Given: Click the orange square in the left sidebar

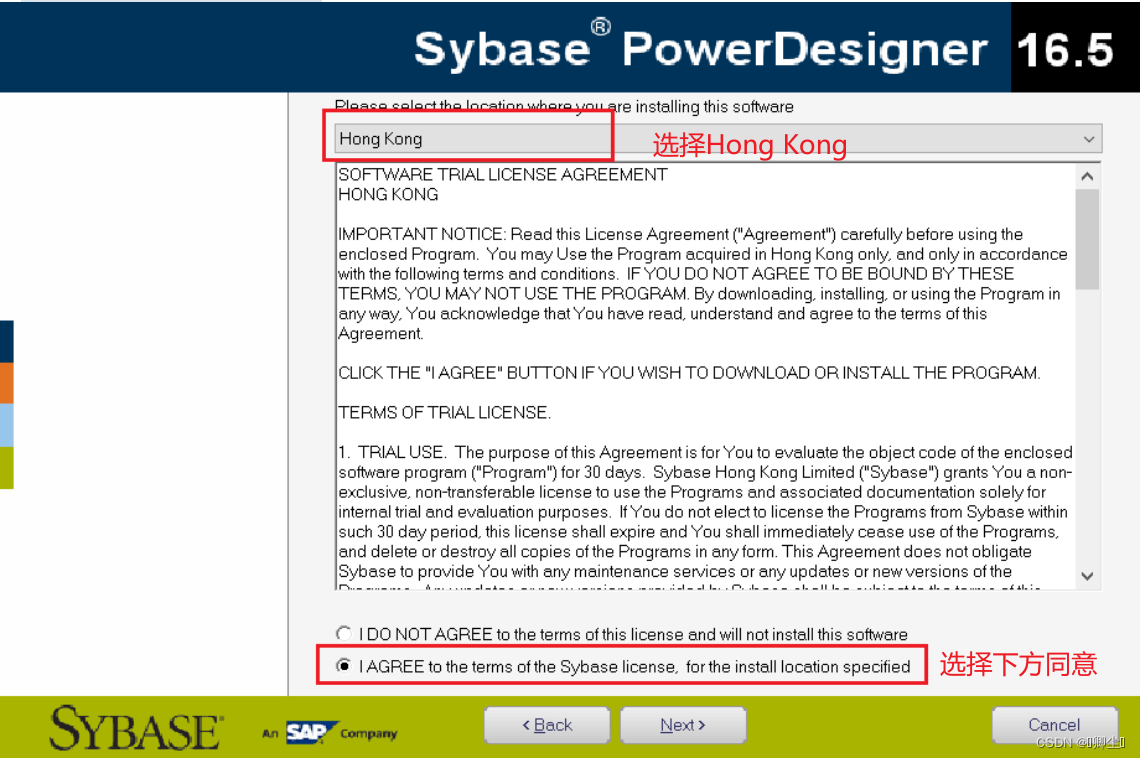Looking at the screenshot, I should pyautogui.click(x=6, y=381).
